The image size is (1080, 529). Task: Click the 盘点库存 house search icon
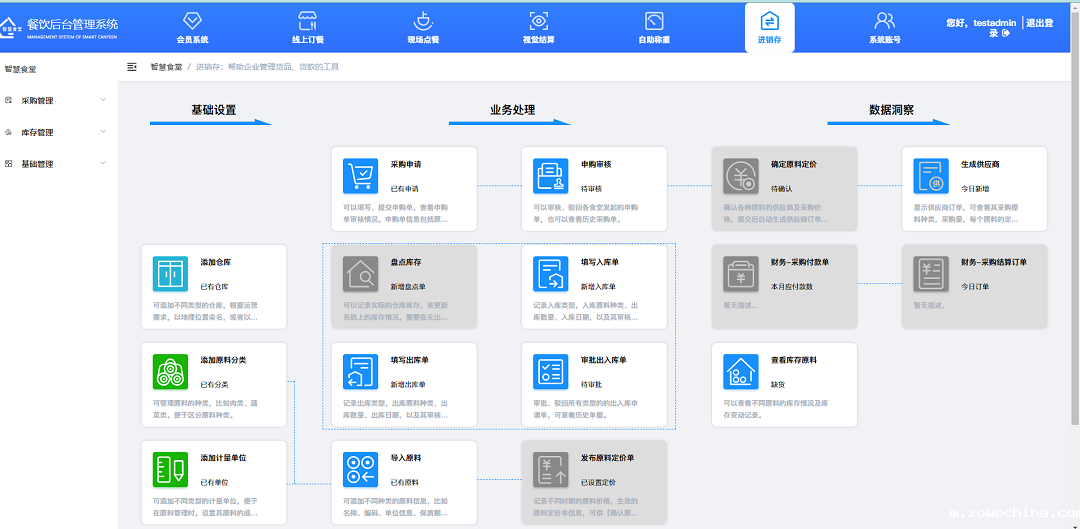[x=360, y=273]
